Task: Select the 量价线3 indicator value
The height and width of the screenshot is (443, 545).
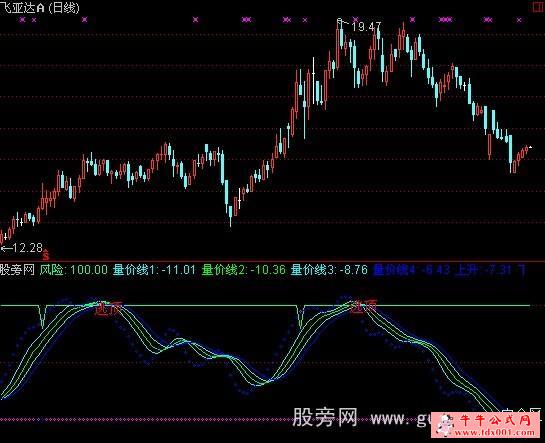Action: pos(329,270)
